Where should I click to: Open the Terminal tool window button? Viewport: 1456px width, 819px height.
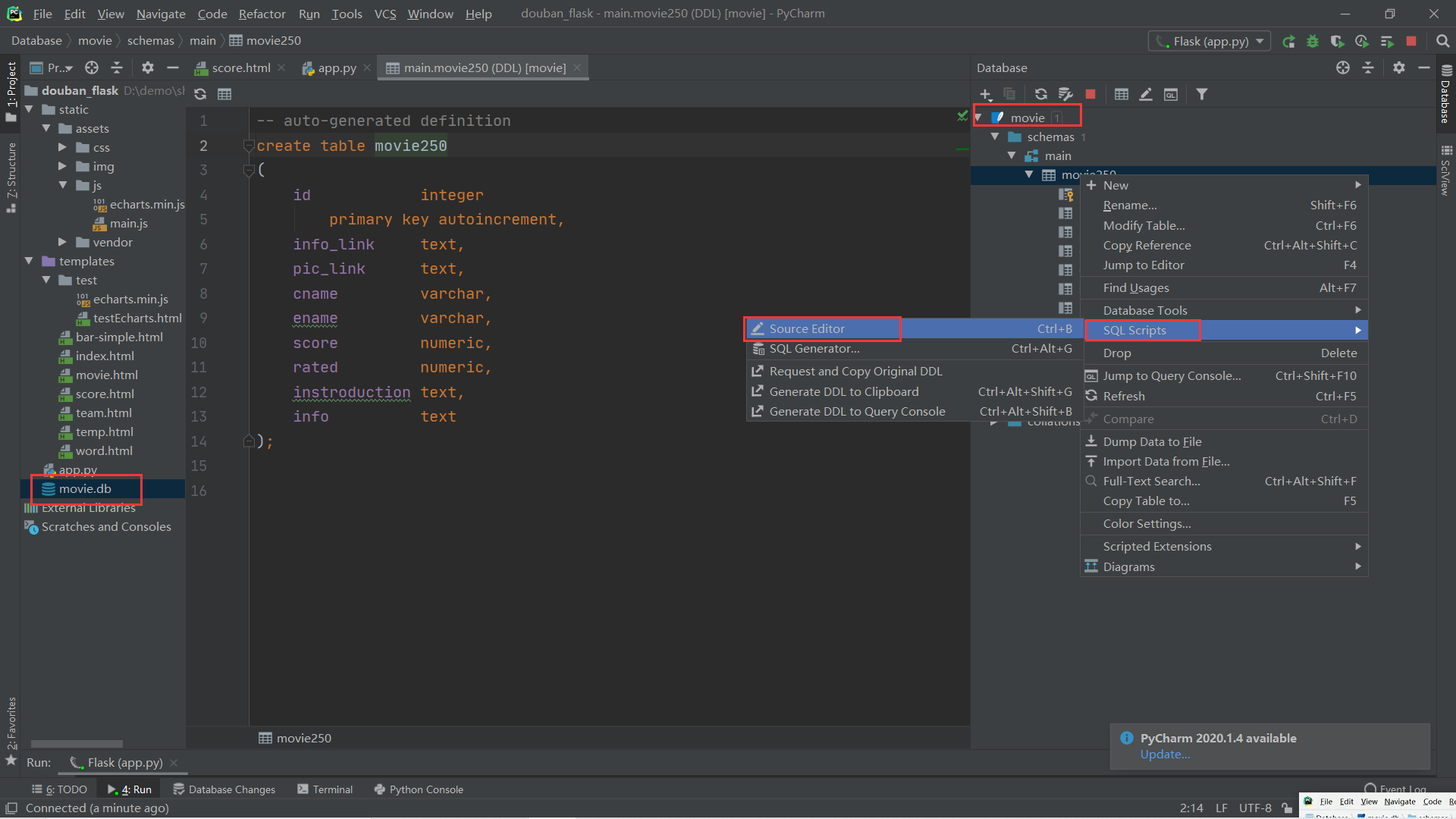pyautogui.click(x=325, y=789)
